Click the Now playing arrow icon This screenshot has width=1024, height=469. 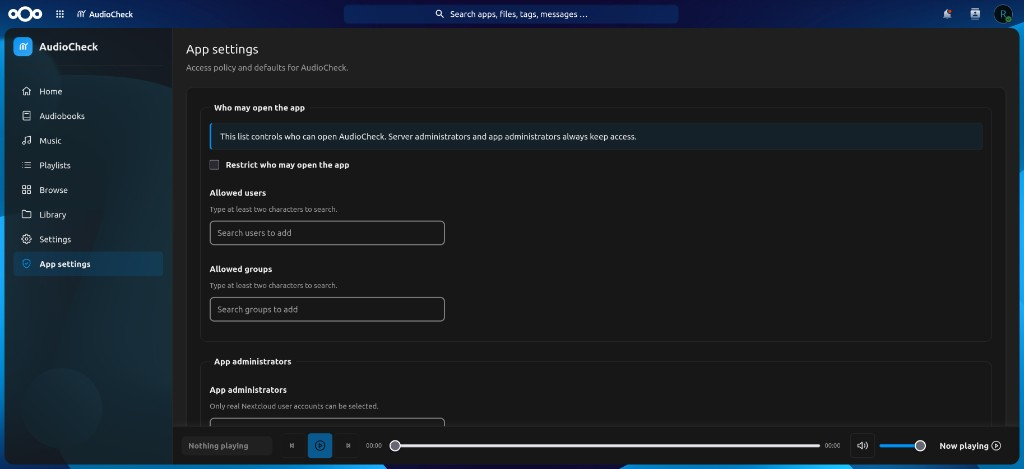[x=996, y=446]
